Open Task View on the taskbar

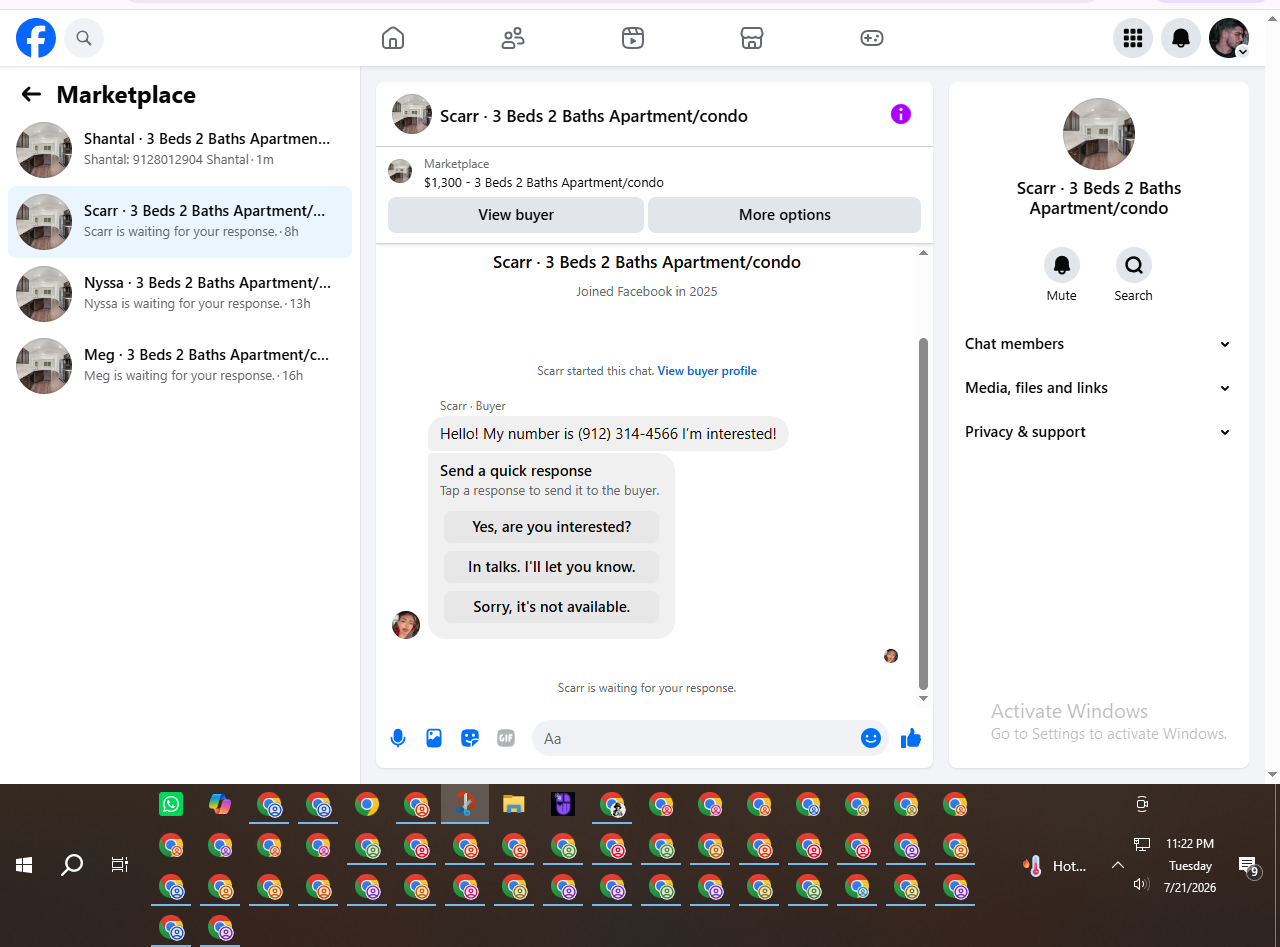[120, 865]
